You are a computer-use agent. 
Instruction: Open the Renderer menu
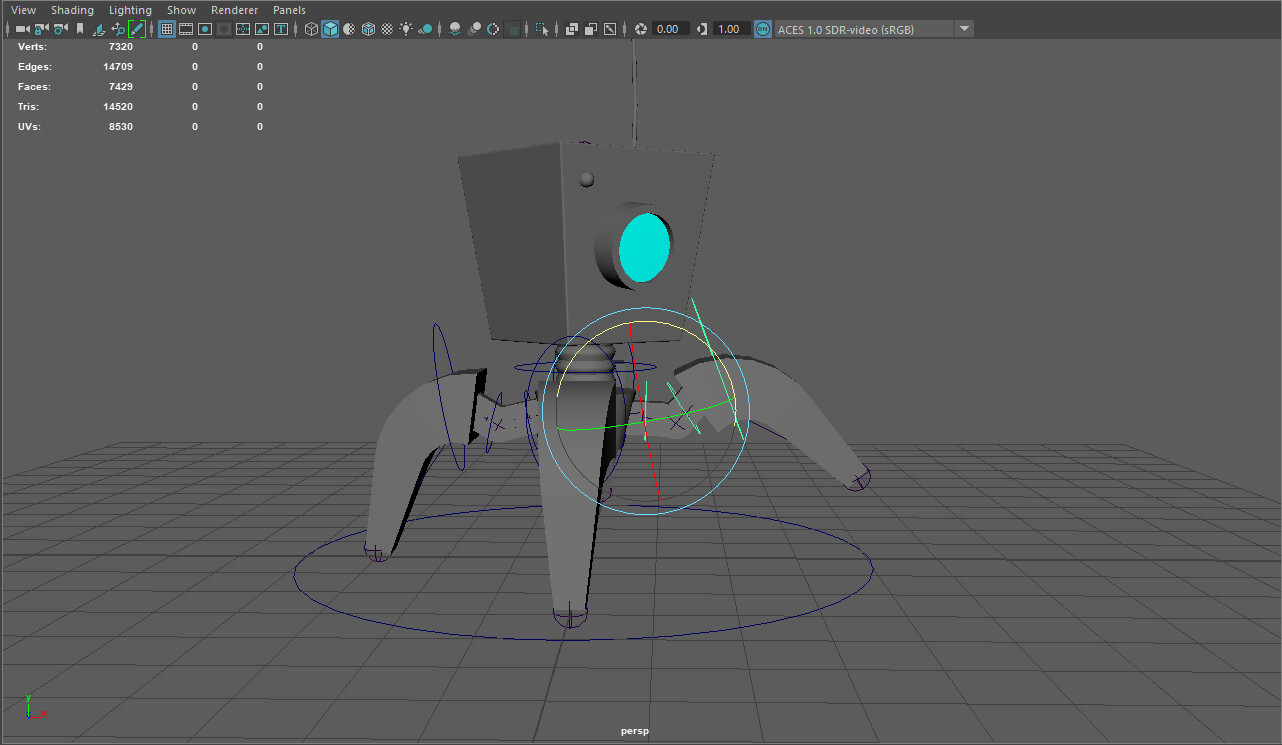coord(234,9)
